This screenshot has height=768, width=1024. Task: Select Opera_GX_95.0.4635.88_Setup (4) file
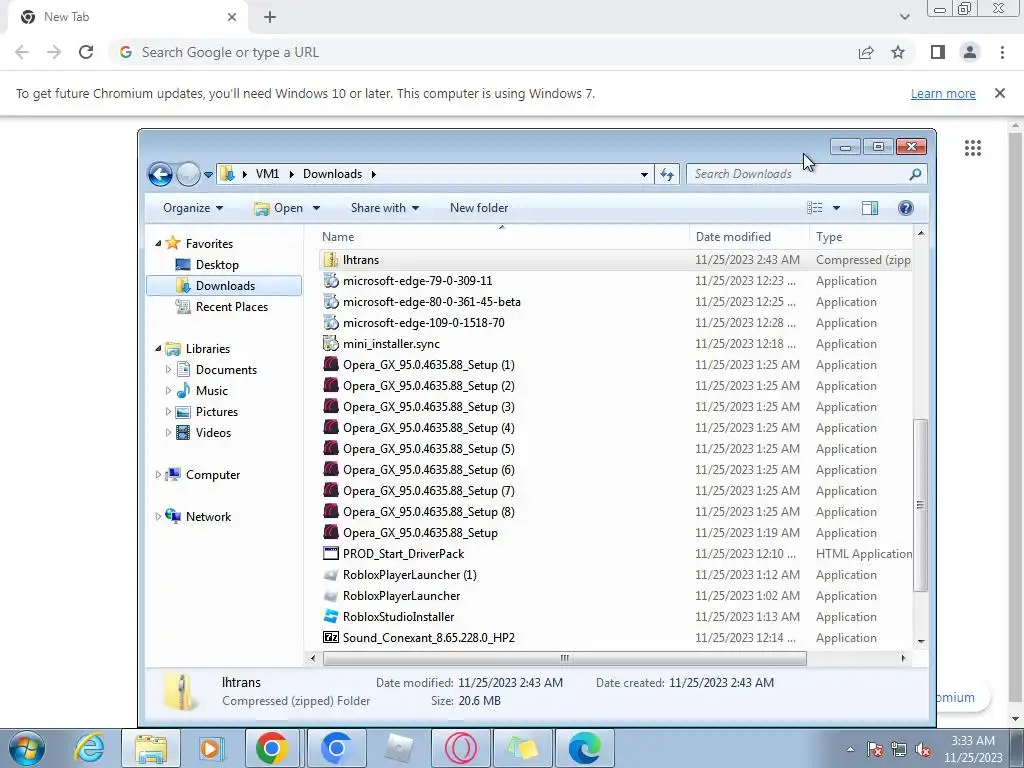pos(428,428)
